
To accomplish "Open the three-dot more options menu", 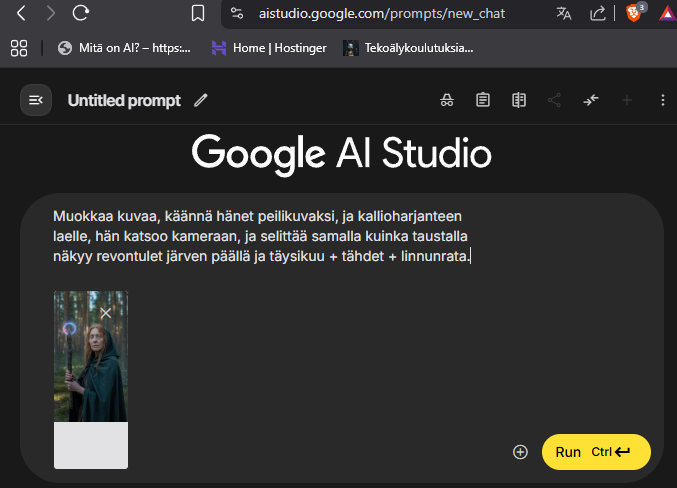I will 663,100.
